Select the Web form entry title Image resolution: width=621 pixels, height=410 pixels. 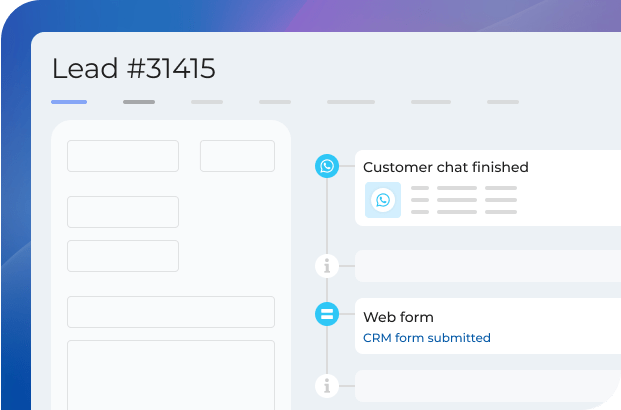pyautogui.click(x=398, y=317)
